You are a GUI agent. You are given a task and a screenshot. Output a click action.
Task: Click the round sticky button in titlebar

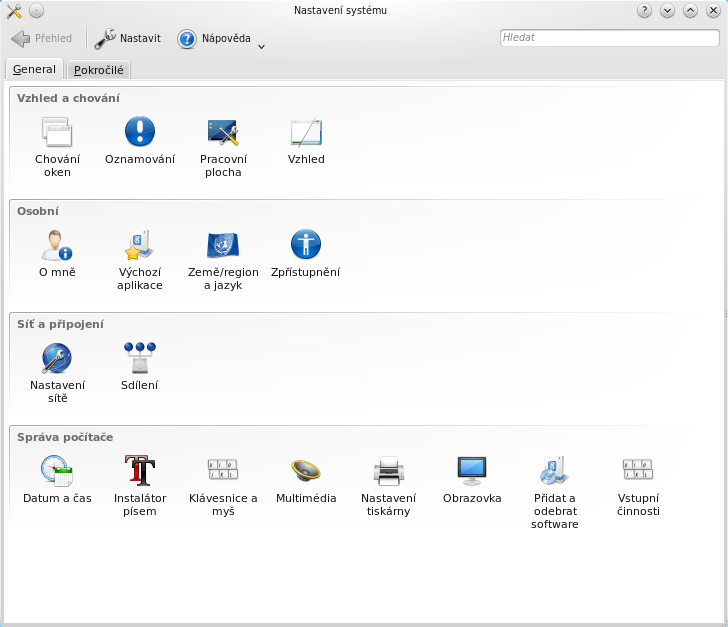tap(37, 11)
